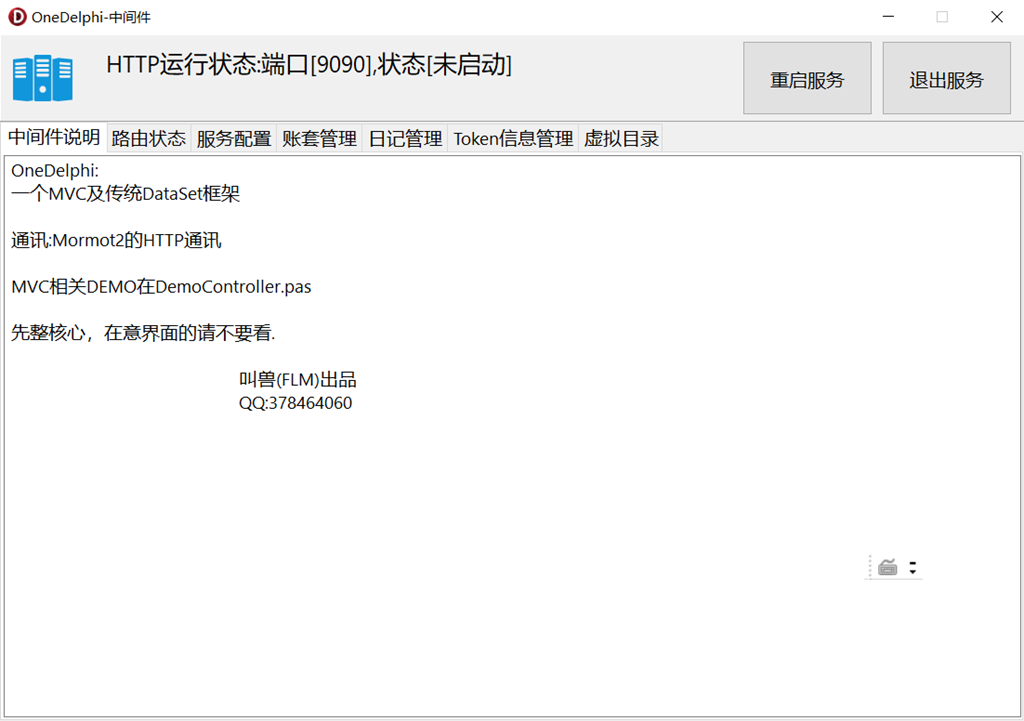
Task: Minimize the OneDelphi window
Action: click(888, 17)
